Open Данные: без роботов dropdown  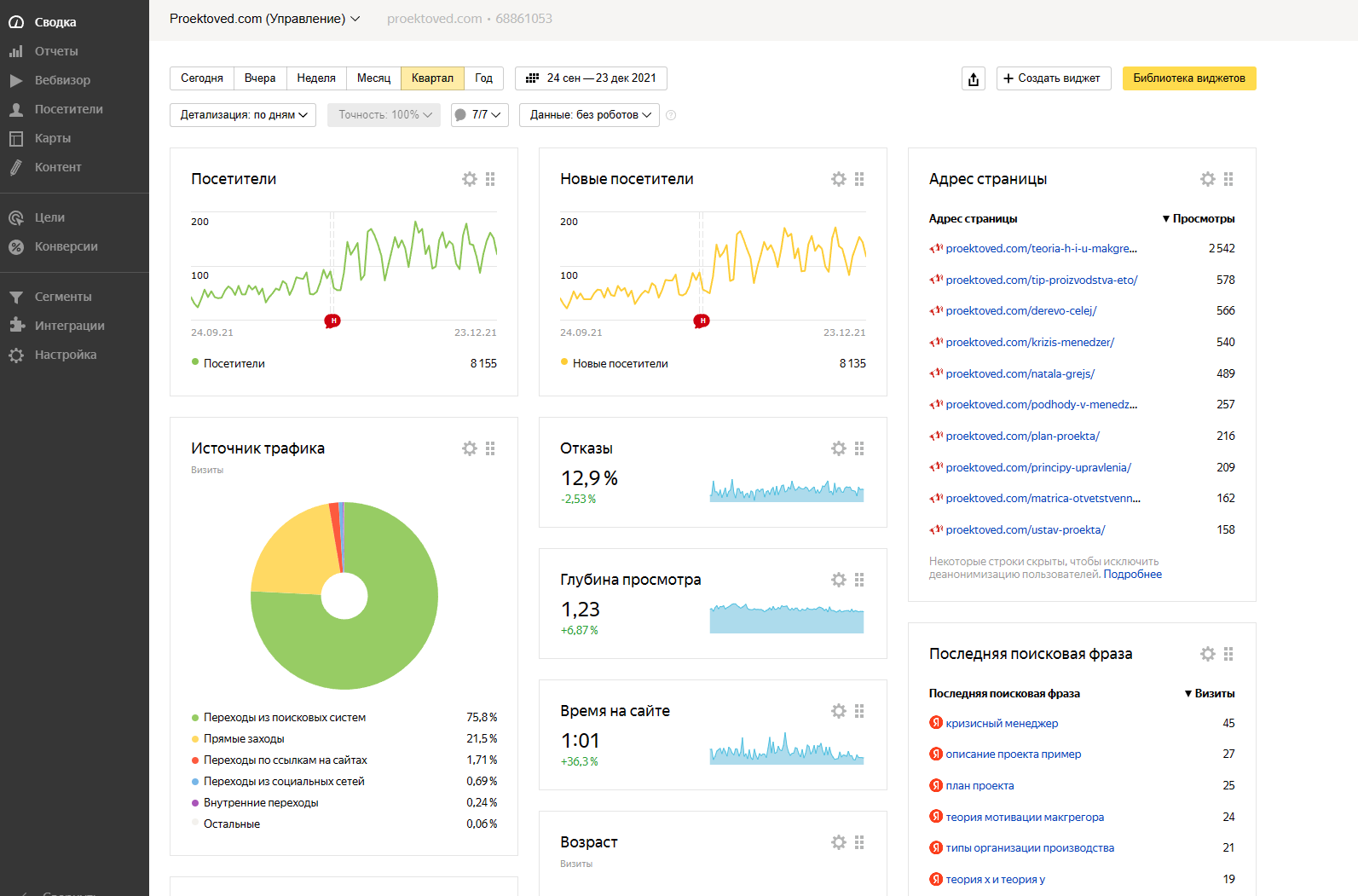589,115
